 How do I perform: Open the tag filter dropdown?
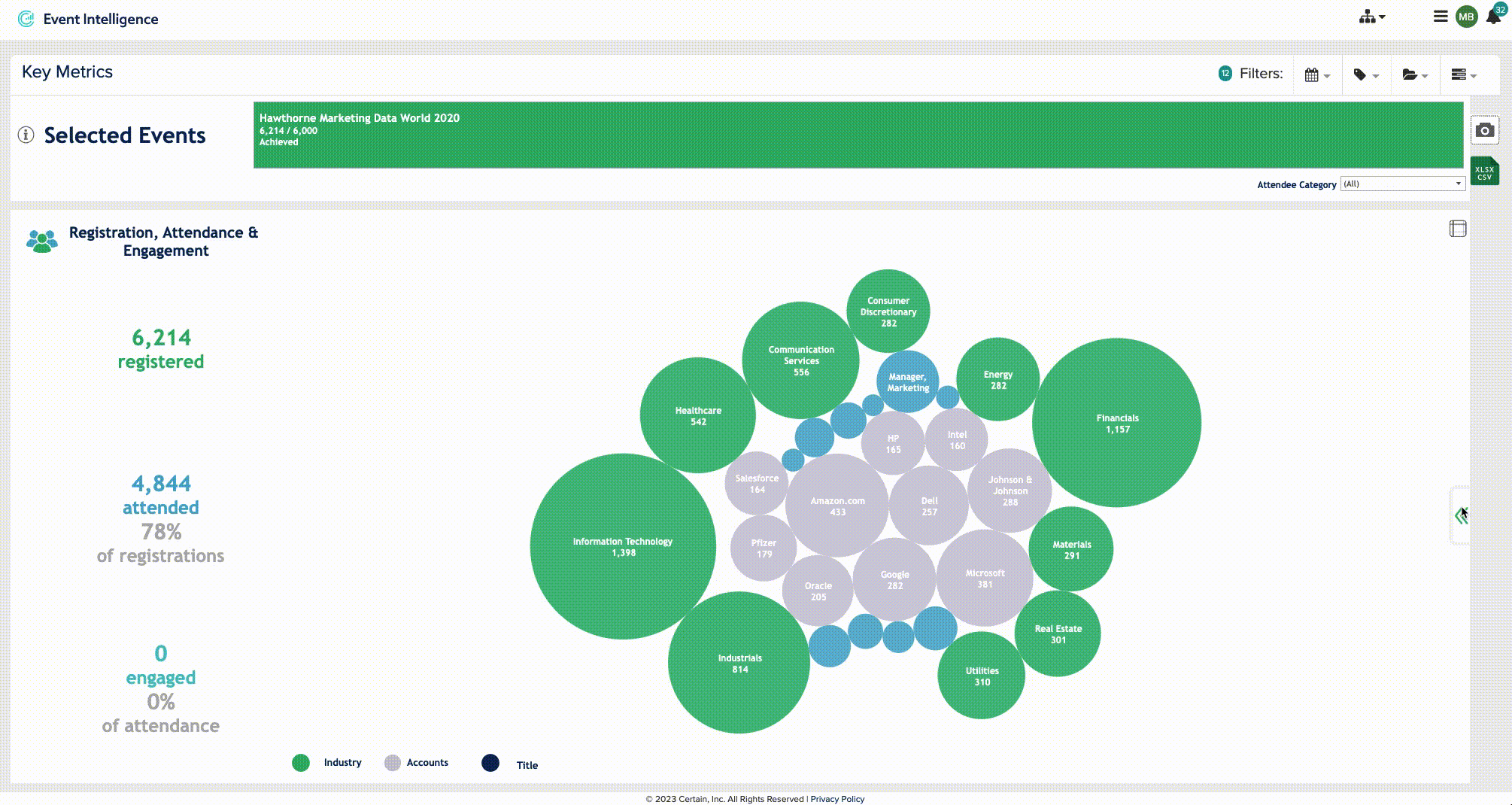click(x=1366, y=74)
